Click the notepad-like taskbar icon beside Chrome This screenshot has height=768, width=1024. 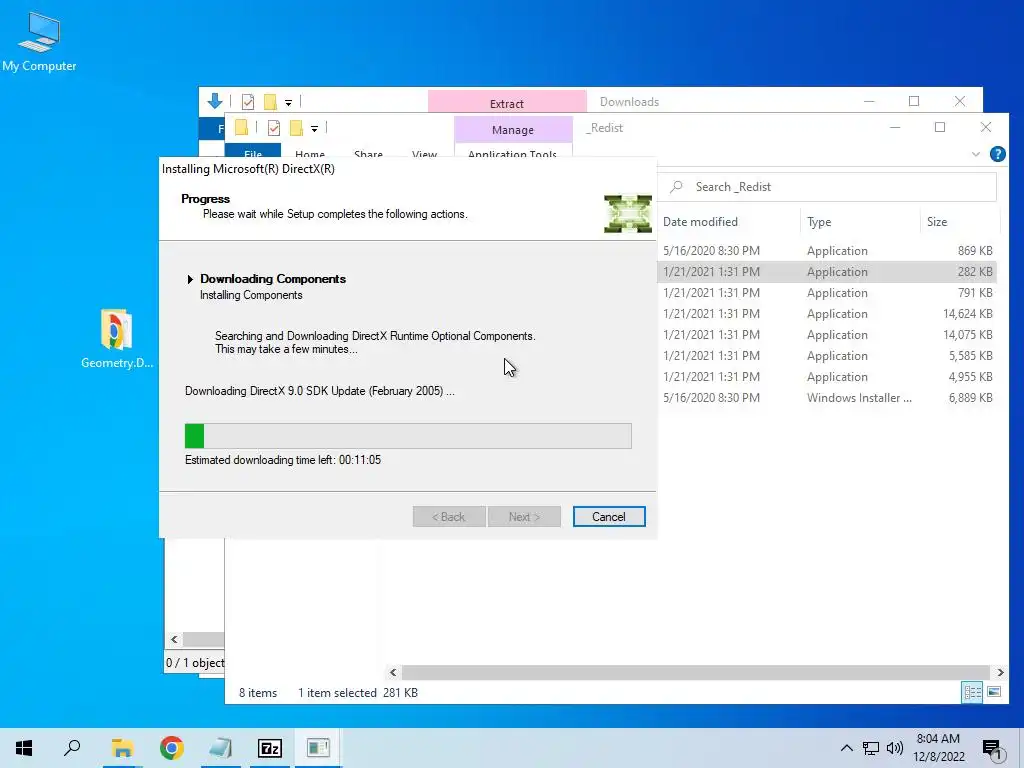click(221, 748)
